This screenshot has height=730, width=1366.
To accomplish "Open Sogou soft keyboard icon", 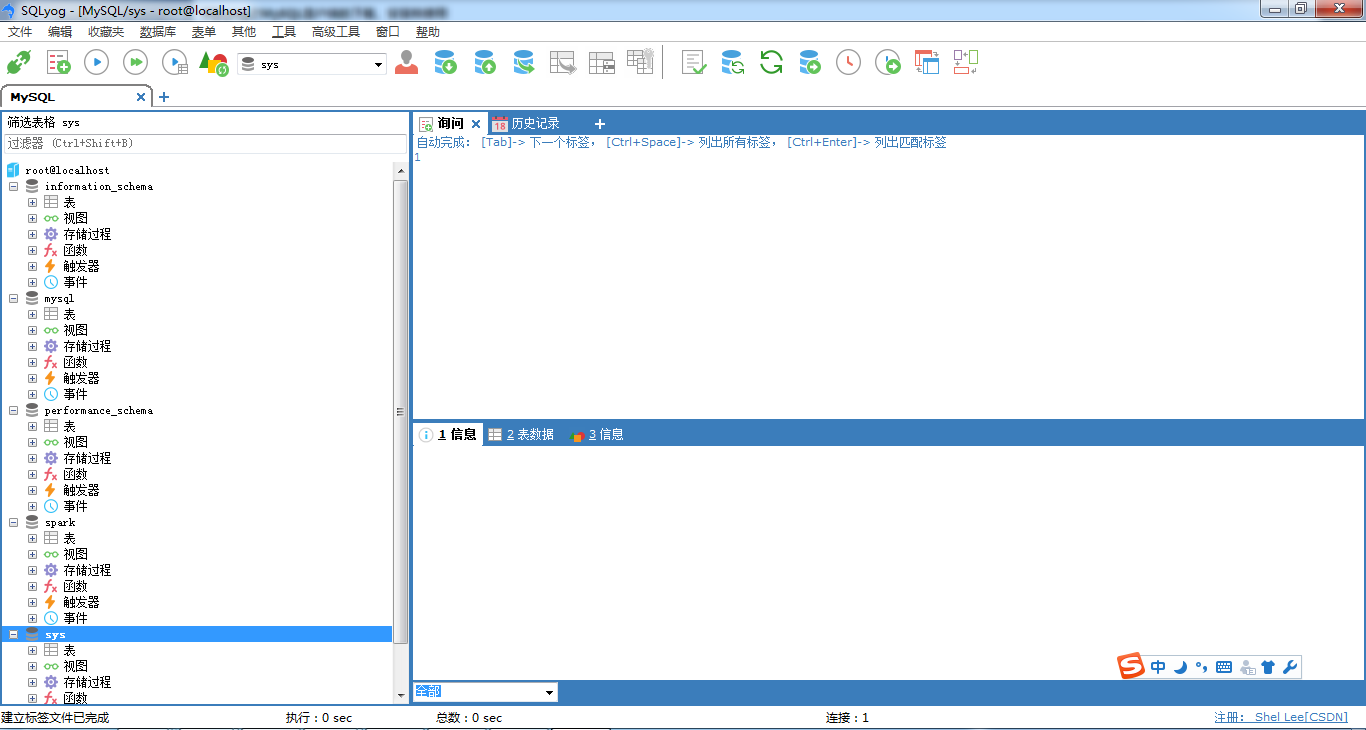I will click(1224, 667).
